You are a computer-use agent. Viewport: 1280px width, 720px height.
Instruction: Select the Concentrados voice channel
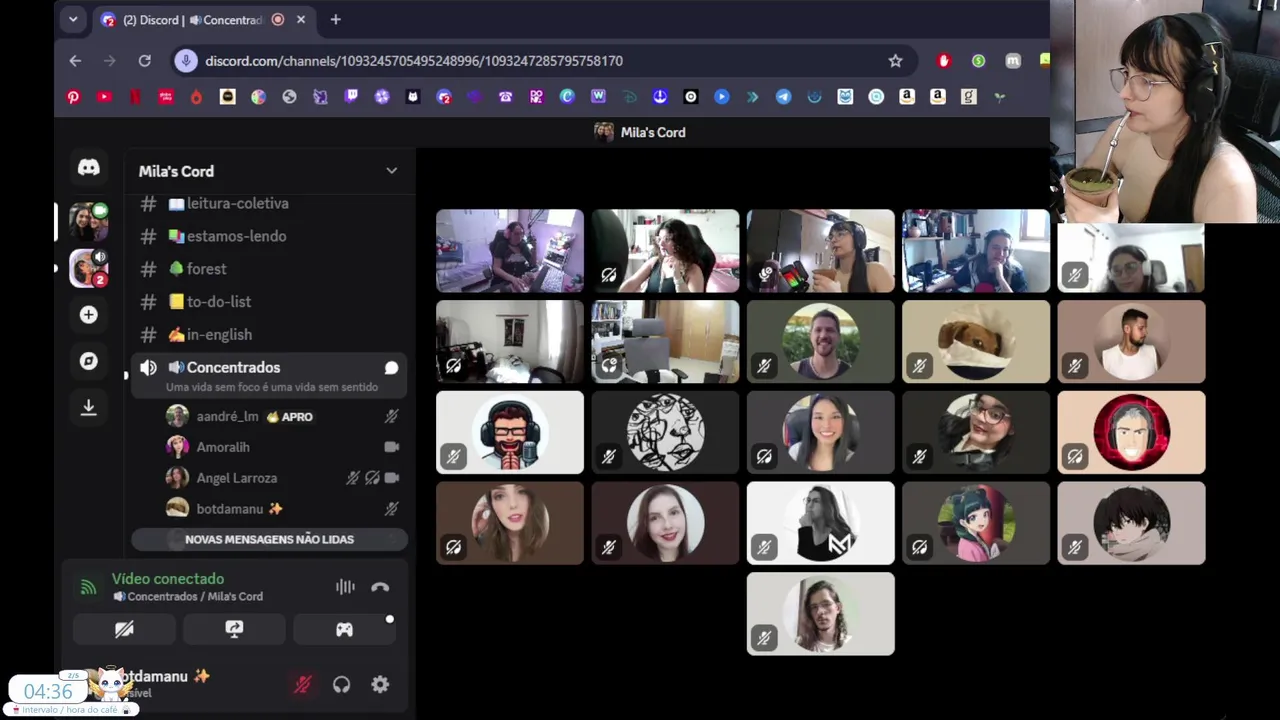point(268,375)
